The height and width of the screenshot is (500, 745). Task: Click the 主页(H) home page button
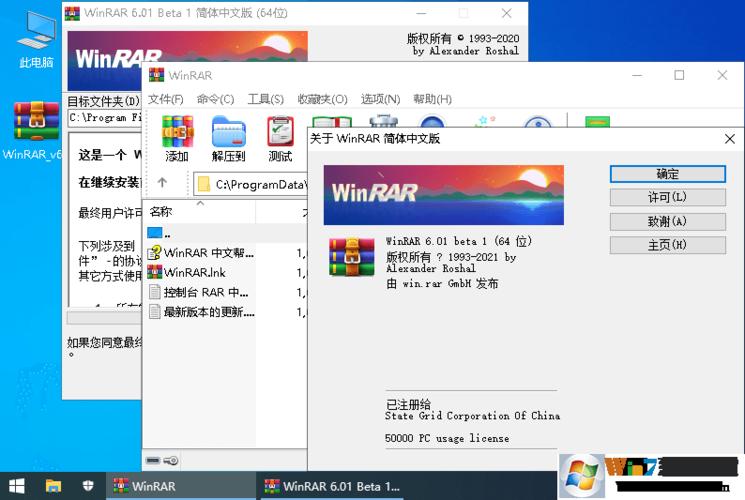tap(666, 245)
